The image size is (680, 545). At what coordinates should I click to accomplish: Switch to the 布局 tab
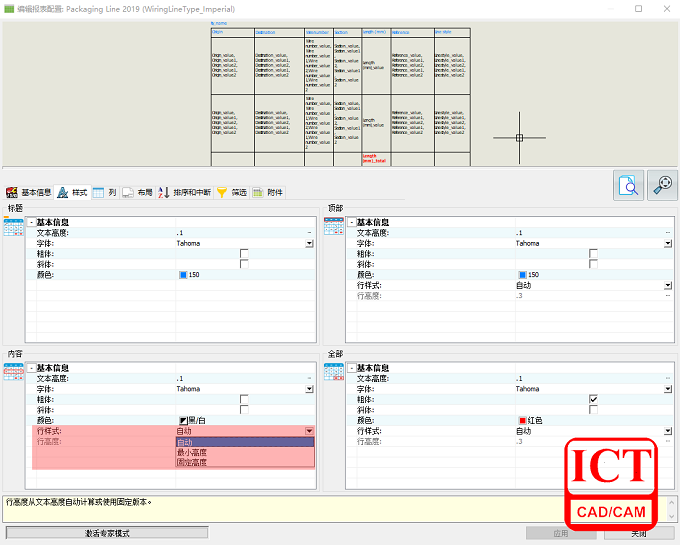click(x=137, y=193)
